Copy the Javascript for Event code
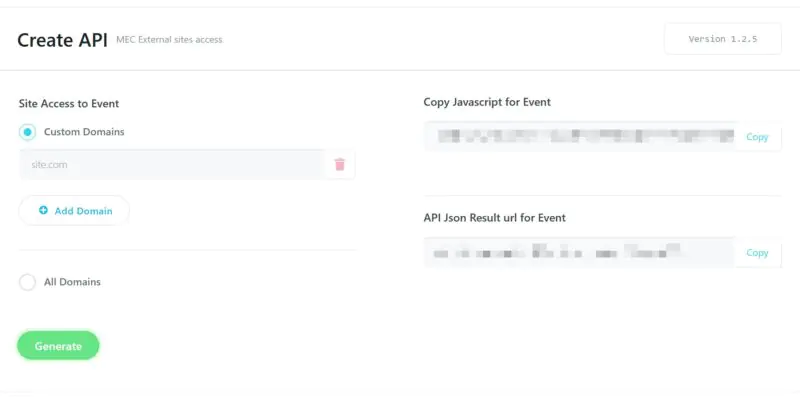800x400 pixels. tap(757, 137)
